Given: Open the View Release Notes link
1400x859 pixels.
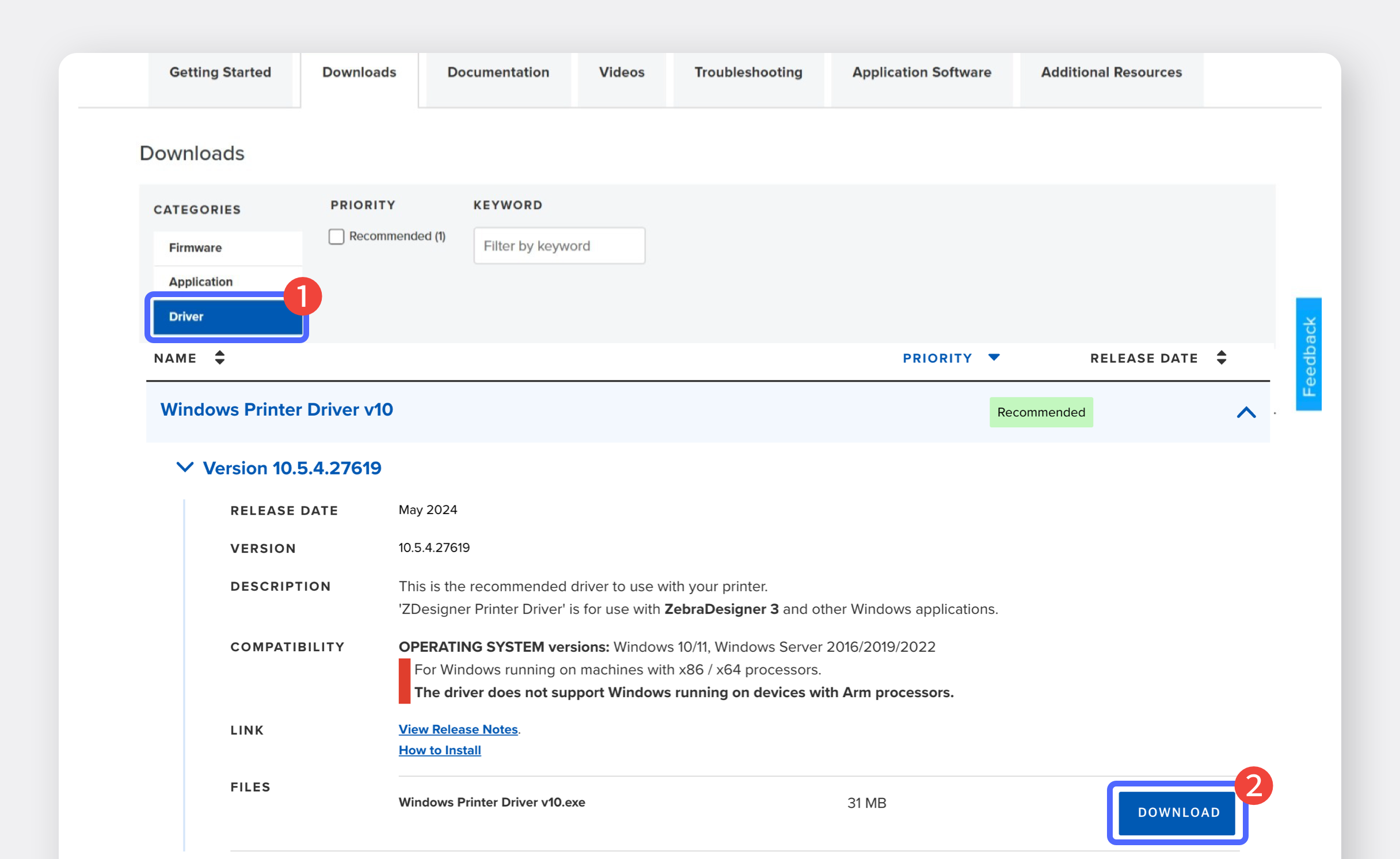Looking at the screenshot, I should (x=458, y=729).
